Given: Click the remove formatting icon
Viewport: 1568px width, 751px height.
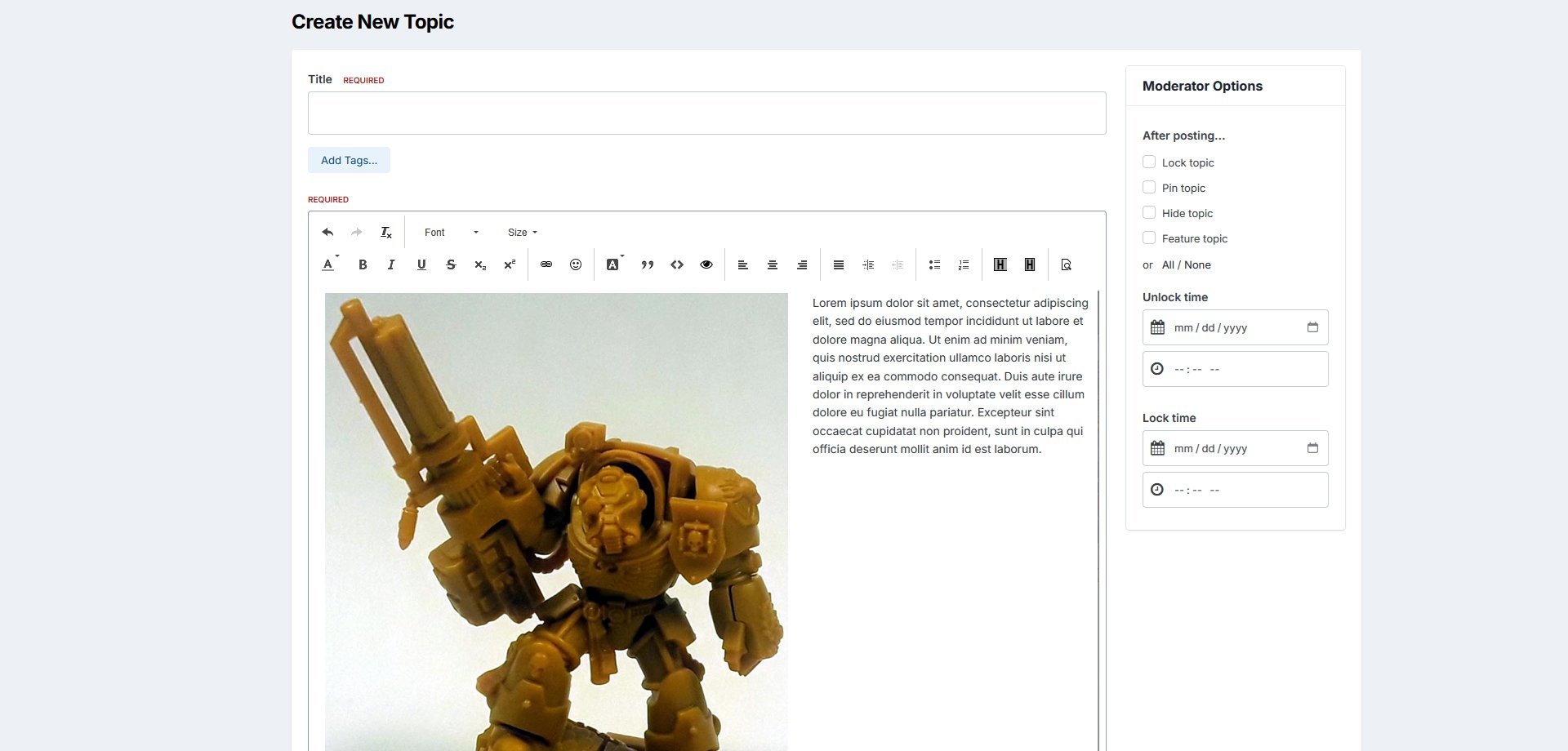Looking at the screenshot, I should click(386, 233).
